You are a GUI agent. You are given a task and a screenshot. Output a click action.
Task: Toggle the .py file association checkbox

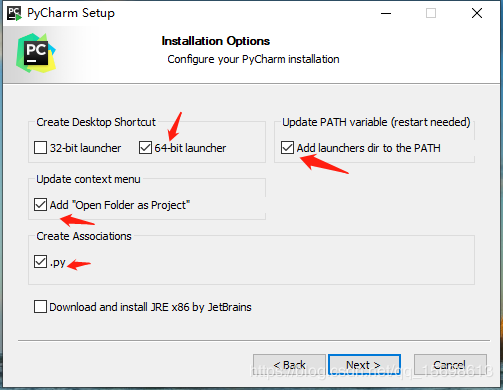click(40, 262)
